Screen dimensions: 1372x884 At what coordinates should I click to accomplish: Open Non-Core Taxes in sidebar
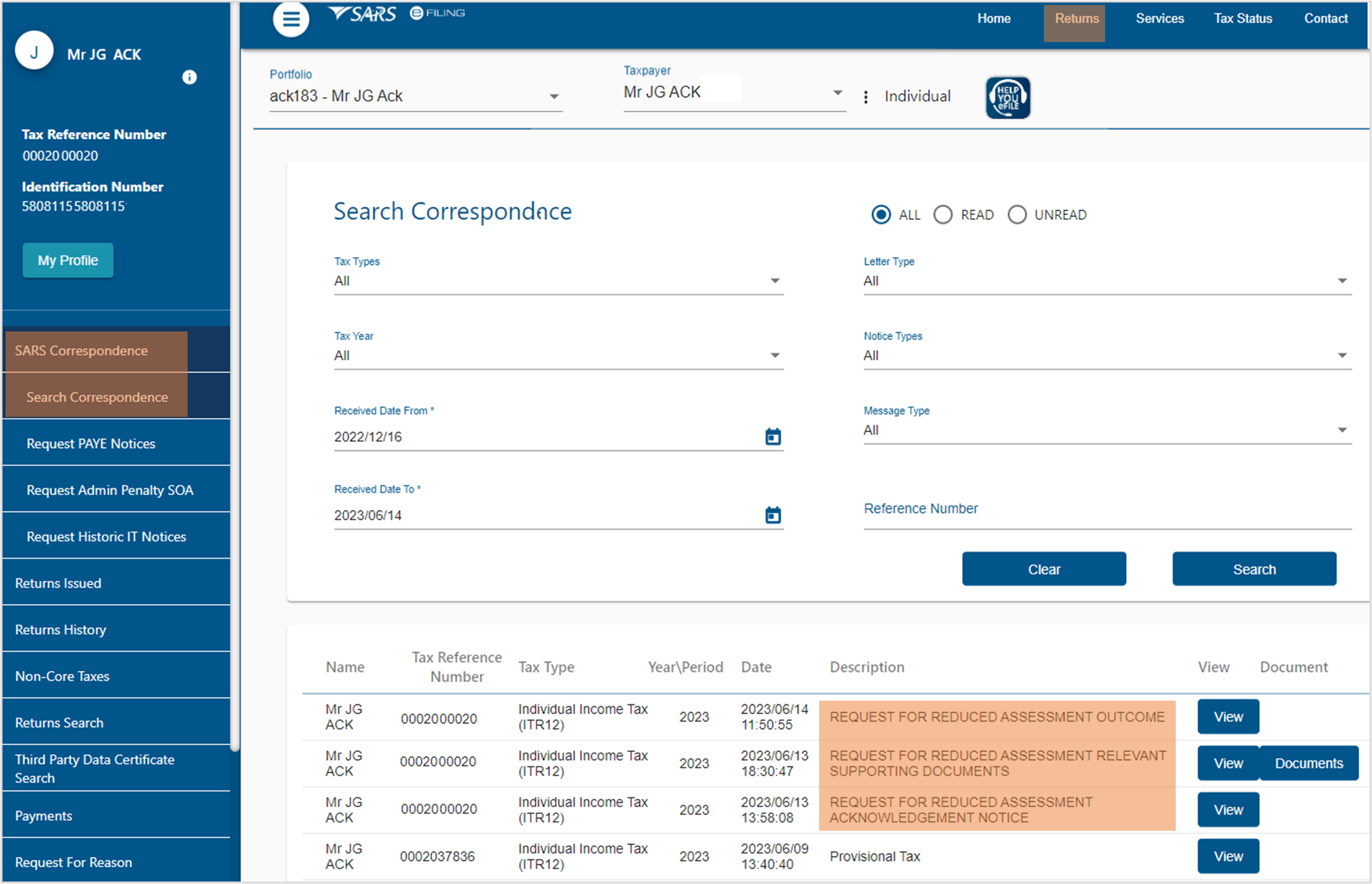(116, 676)
